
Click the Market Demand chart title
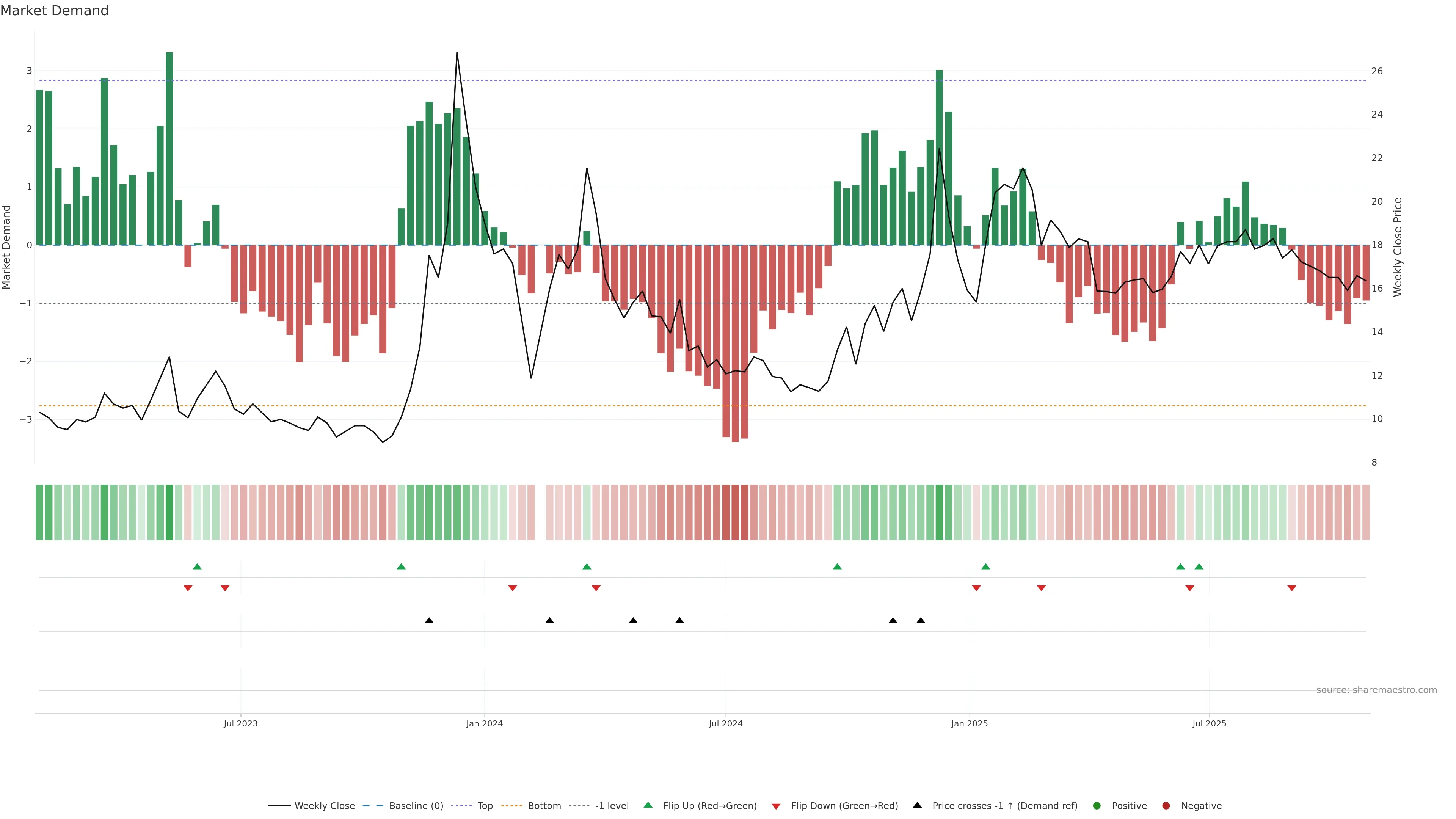click(x=54, y=11)
